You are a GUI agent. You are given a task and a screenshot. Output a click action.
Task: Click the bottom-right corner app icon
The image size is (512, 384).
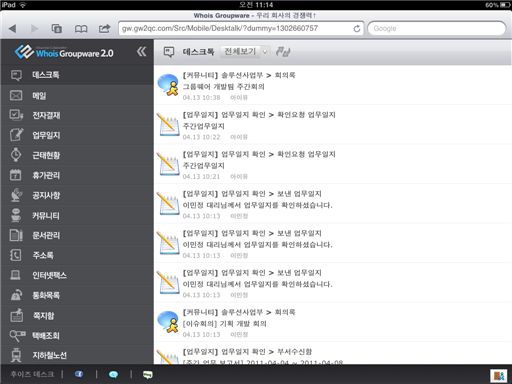click(x=499, y=376)
